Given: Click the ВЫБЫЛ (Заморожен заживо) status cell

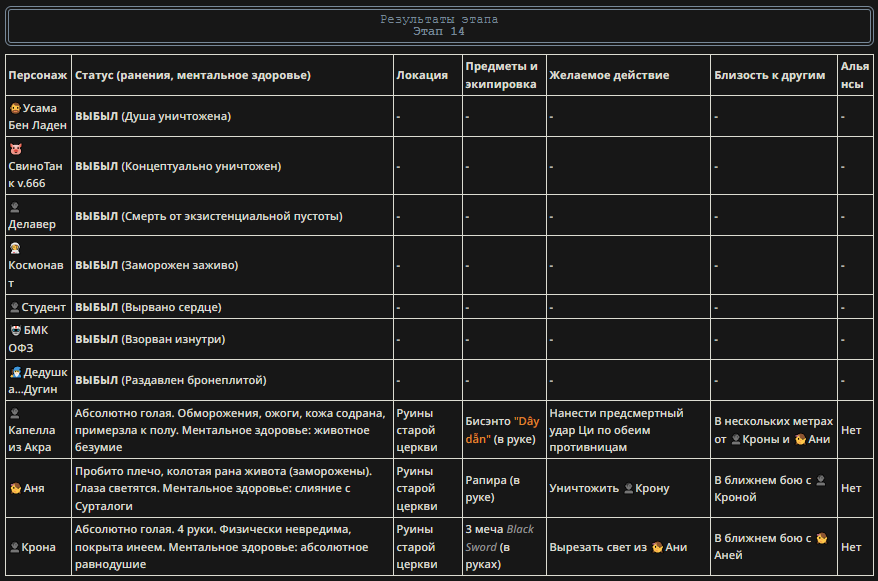Looking at the screenshot, I should tap(232, 265).
